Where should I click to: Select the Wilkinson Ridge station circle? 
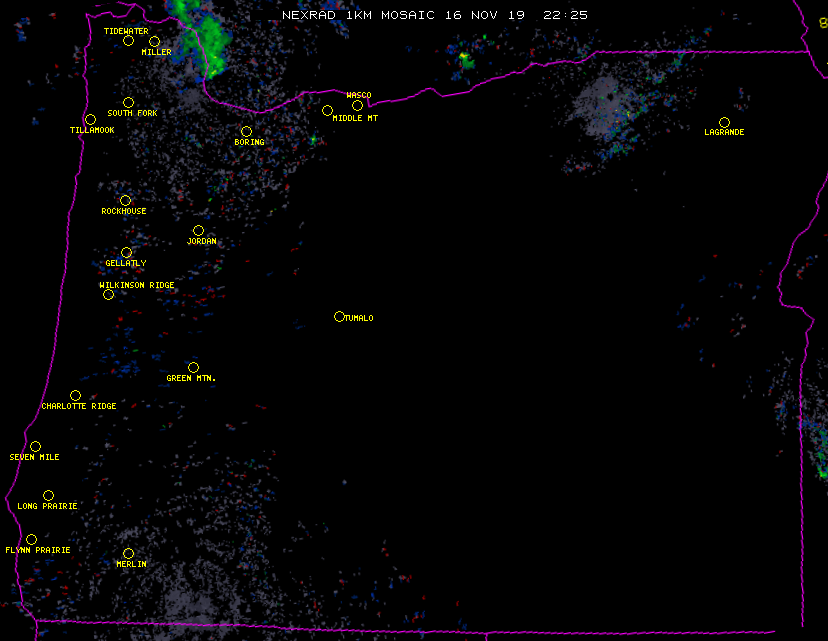pyautogui.click(x=108, y=295)
